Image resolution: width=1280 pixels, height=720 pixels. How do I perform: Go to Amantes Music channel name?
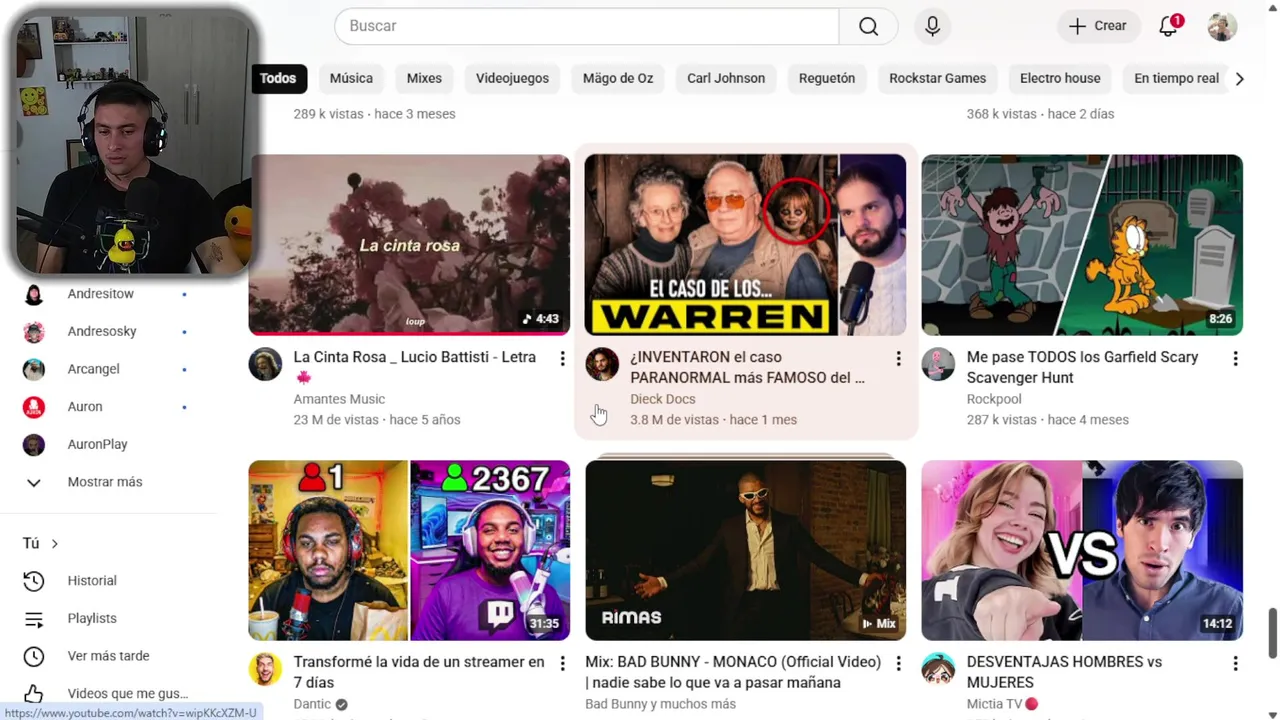pyautogui.click(x=339, y=399)
